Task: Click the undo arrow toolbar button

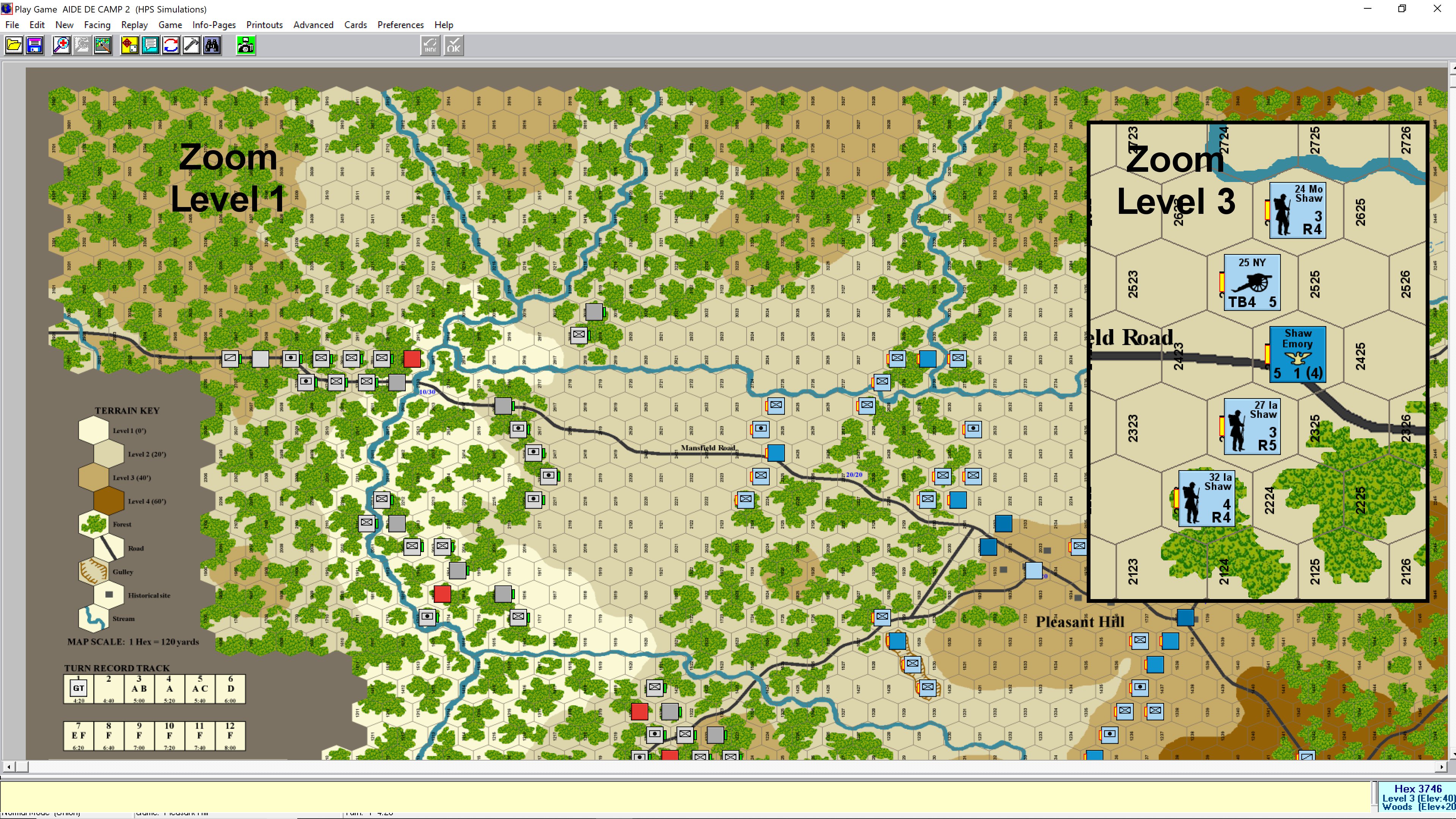Action: tap(430, 45)
